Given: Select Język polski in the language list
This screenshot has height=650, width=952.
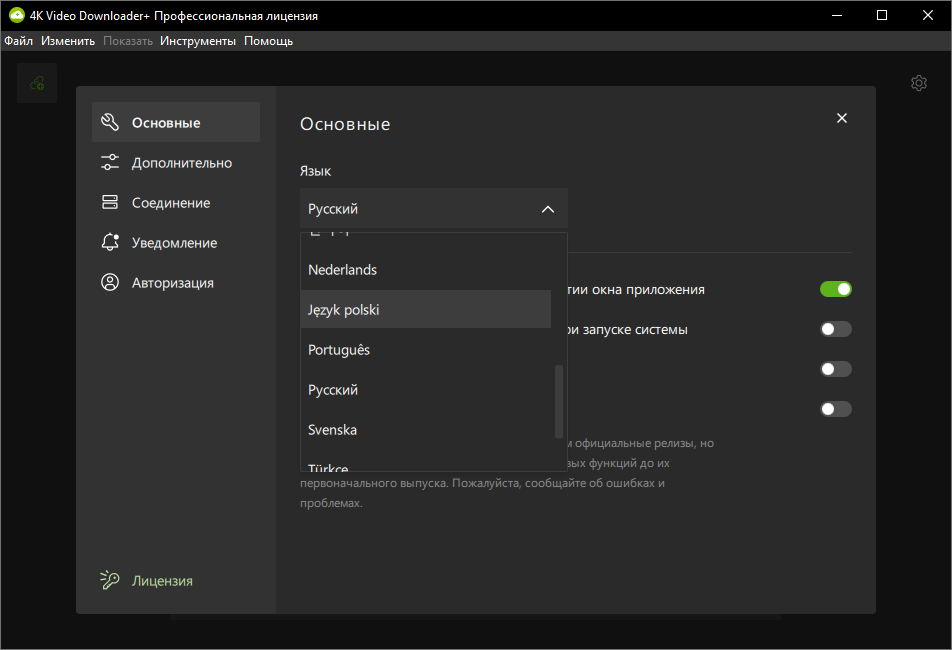Looking at the screenshot, I should [426, 310].
